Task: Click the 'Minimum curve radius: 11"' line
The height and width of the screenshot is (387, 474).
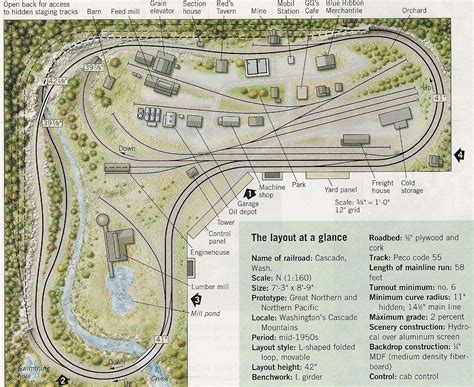Action: [416, 297]
